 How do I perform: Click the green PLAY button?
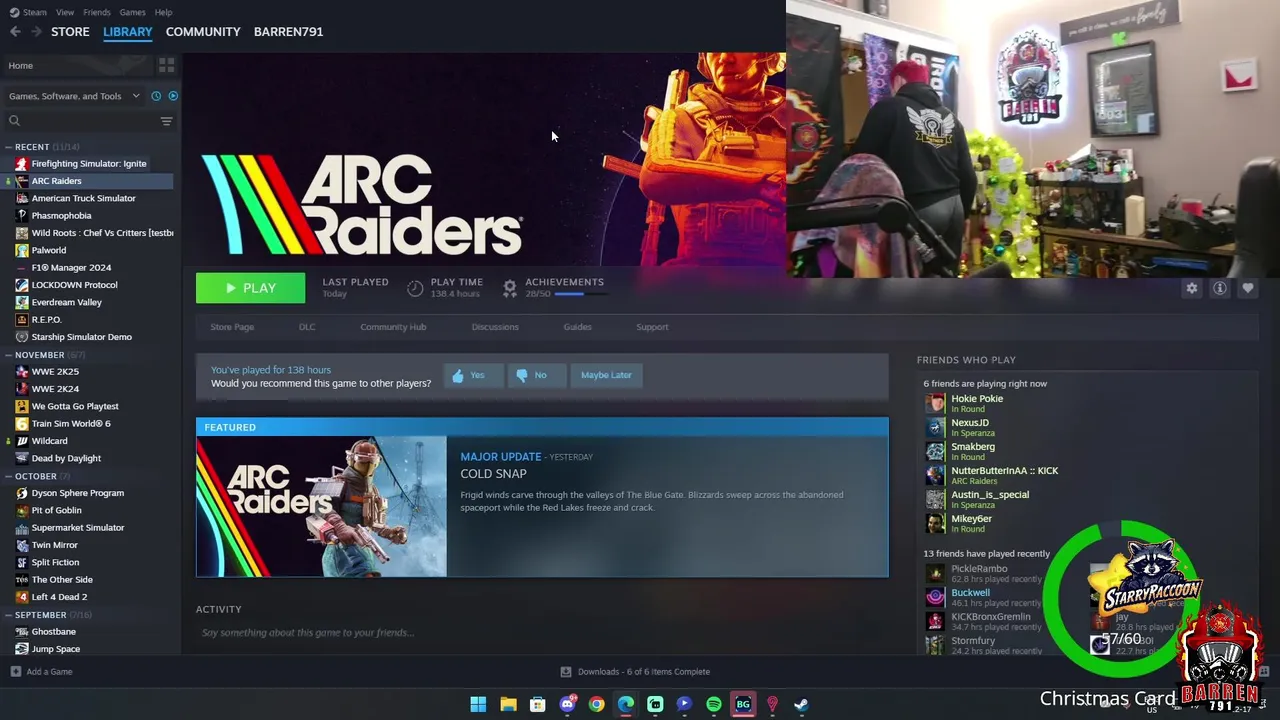[x=250, y=288]
